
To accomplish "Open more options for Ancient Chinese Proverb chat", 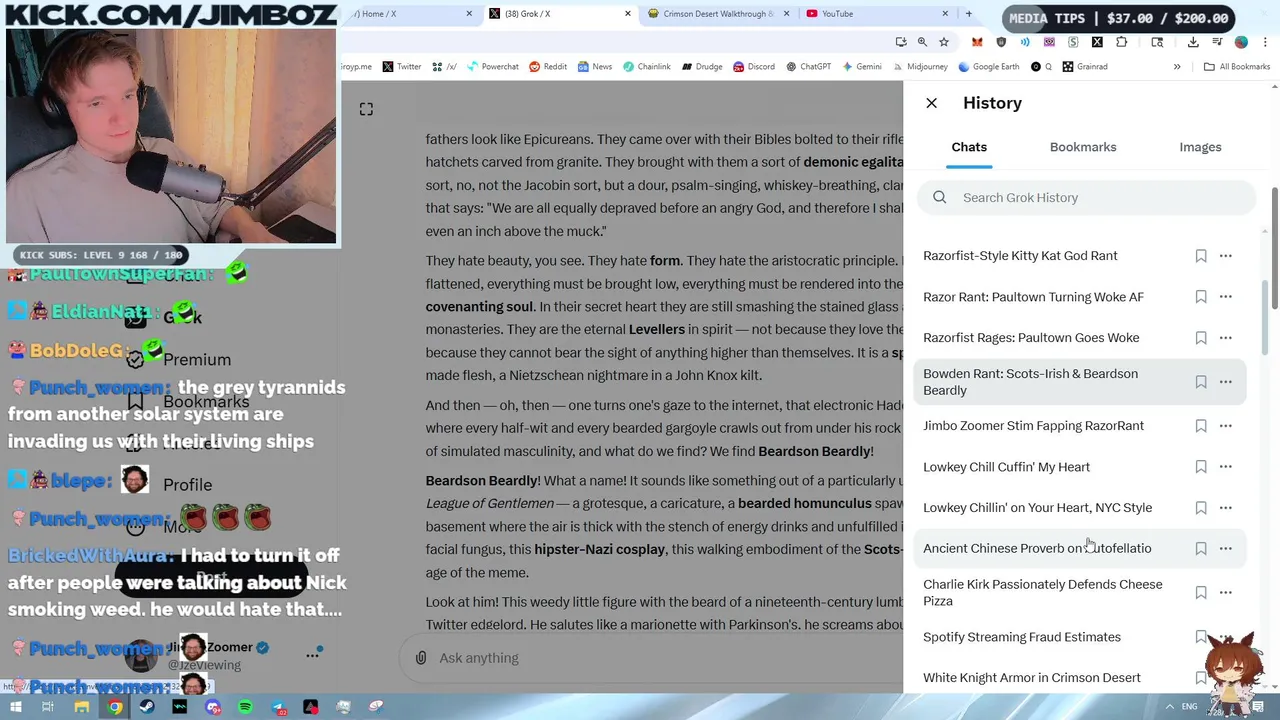I will click(1226, 549).
